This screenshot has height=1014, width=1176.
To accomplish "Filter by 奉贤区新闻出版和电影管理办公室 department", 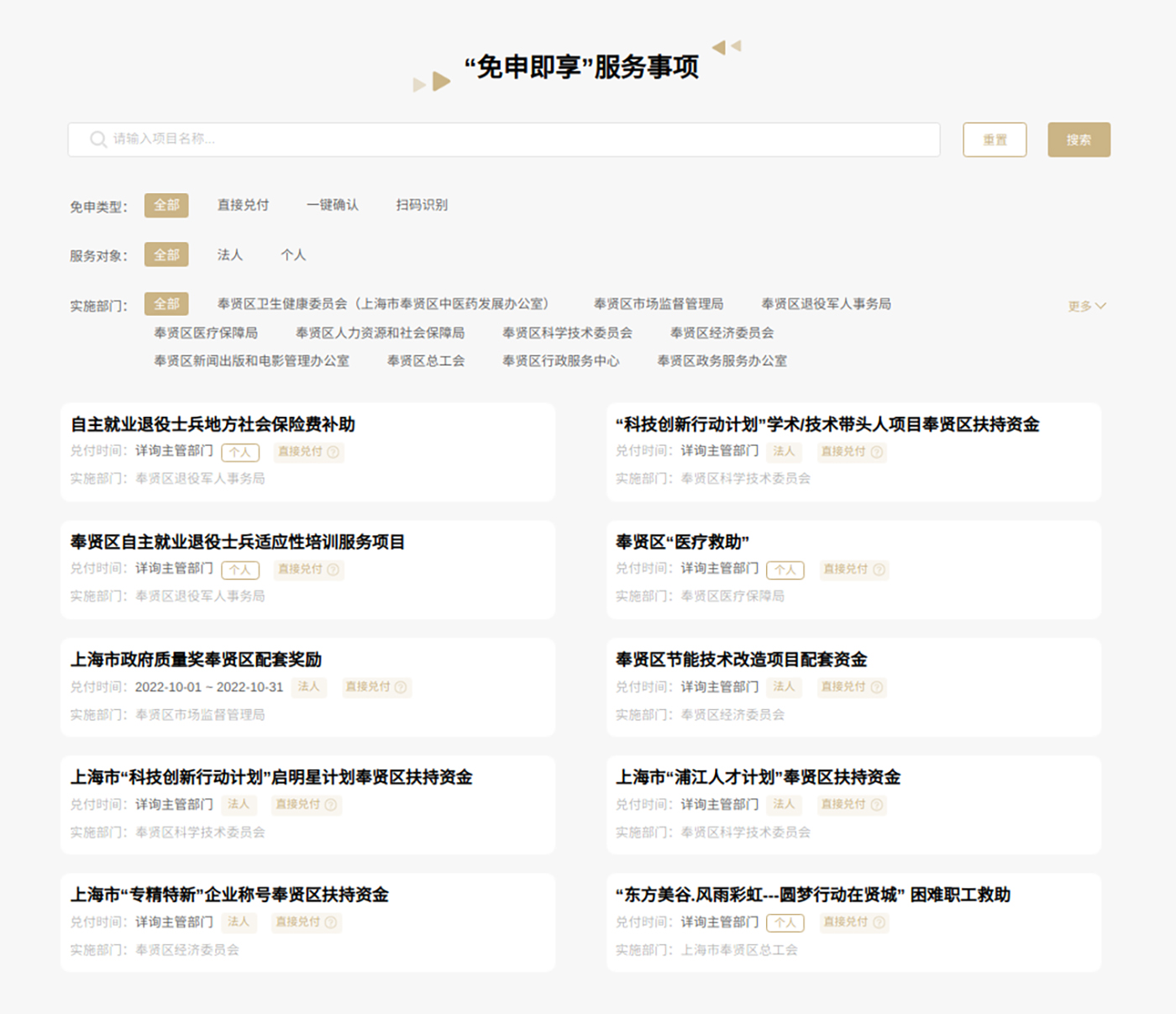I will [251, 361].
